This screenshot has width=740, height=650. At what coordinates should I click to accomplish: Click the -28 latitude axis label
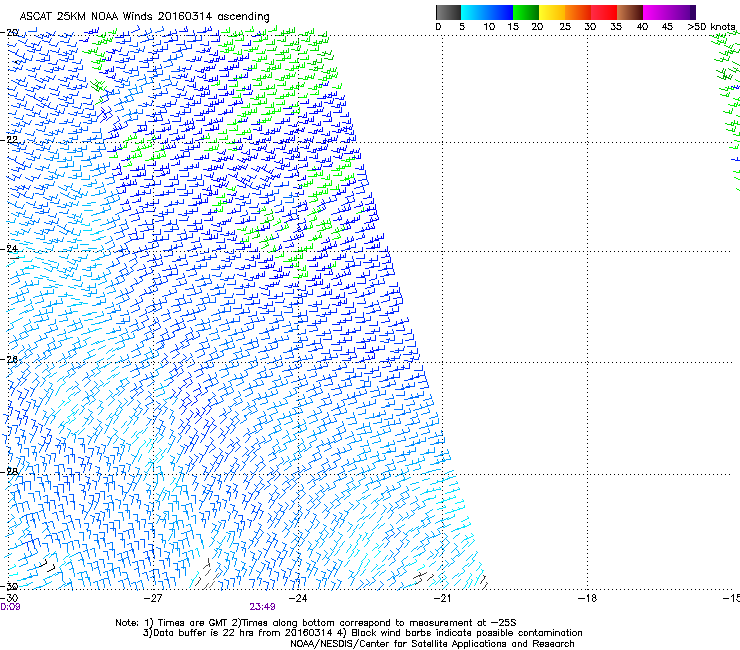(9, 472)
